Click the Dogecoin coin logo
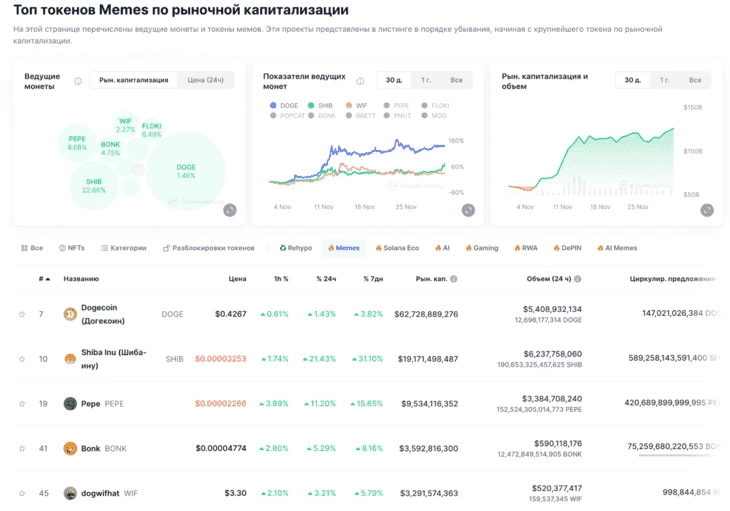Viewport: 730px width, 511px height. [70, 314]
